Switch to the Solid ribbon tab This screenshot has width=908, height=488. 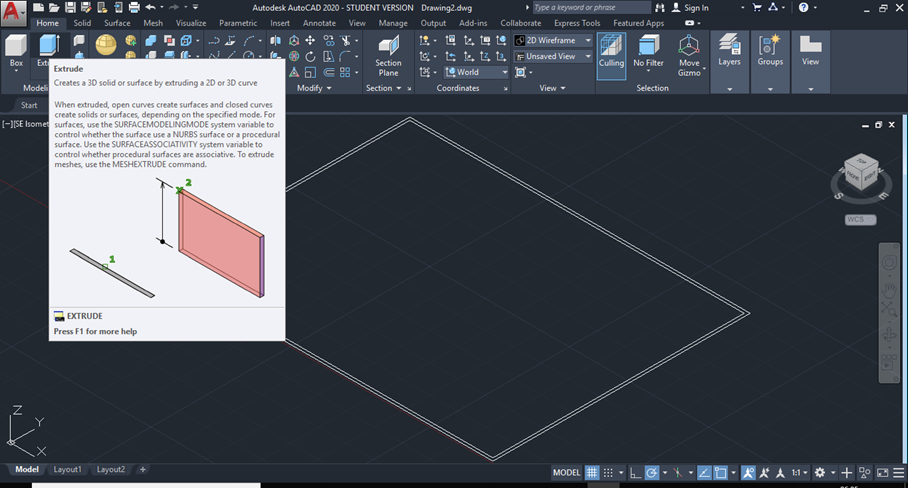click(82, 23)
